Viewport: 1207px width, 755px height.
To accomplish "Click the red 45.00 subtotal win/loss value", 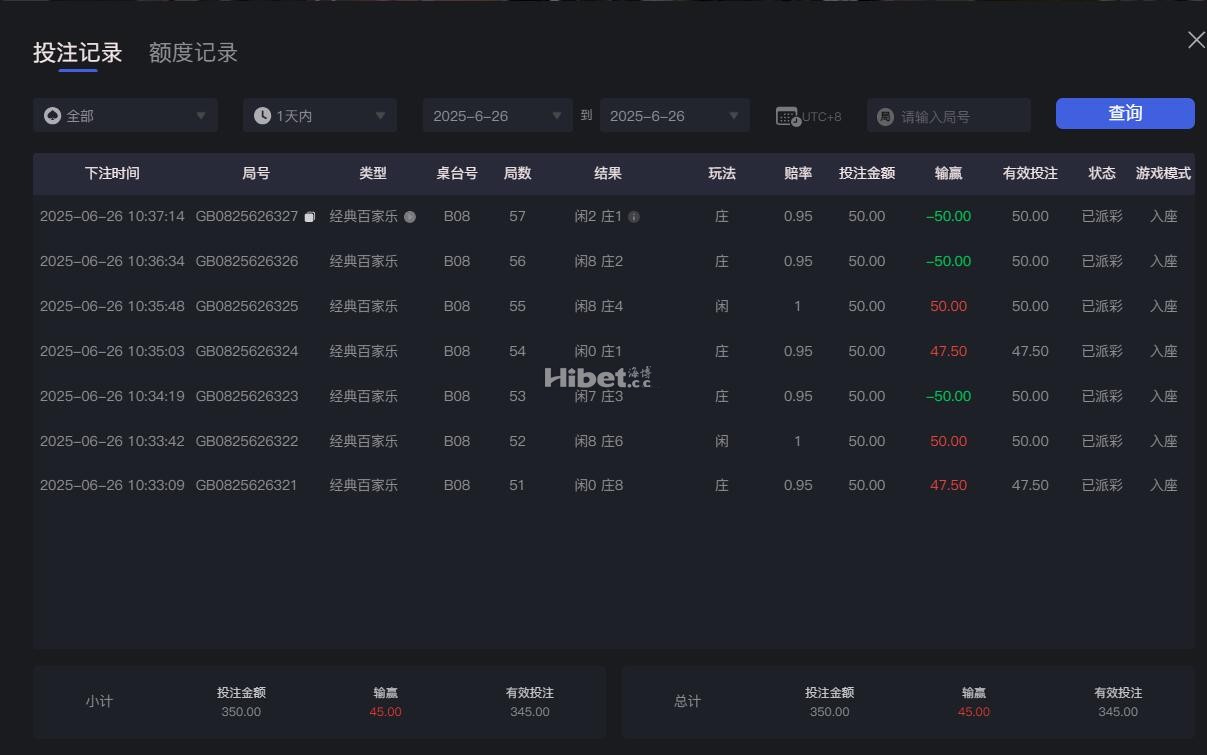I will click(384, 711).
